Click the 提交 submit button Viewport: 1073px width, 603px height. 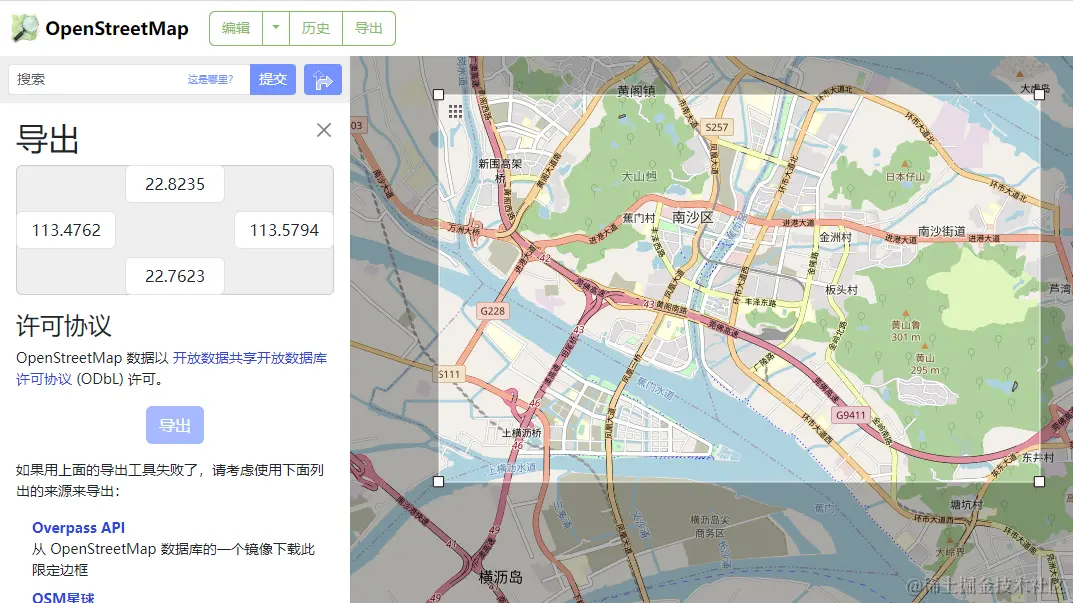tap(272, 79)
